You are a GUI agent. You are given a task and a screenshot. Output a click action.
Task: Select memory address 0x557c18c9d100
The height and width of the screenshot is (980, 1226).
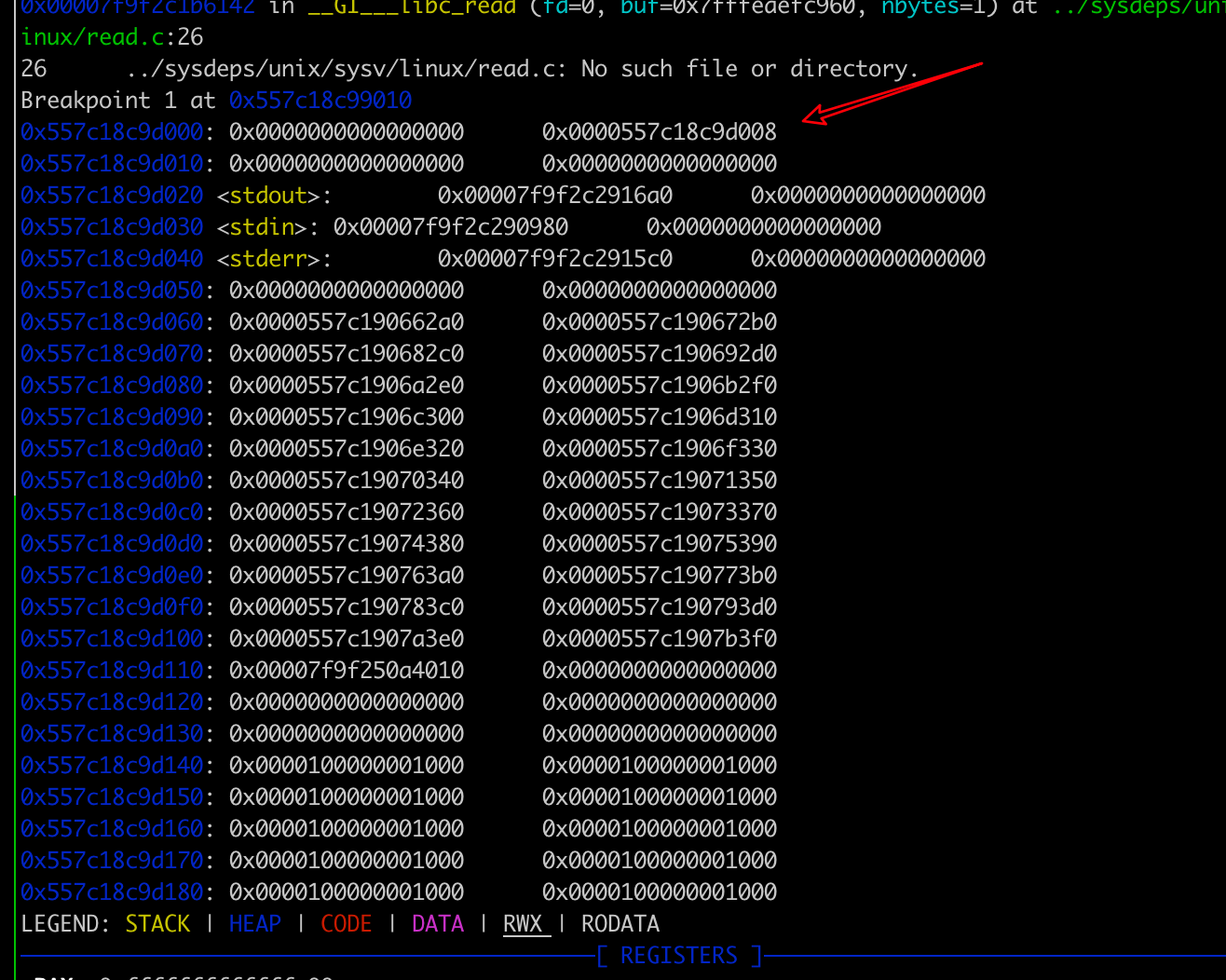click(x=112, y=639)
